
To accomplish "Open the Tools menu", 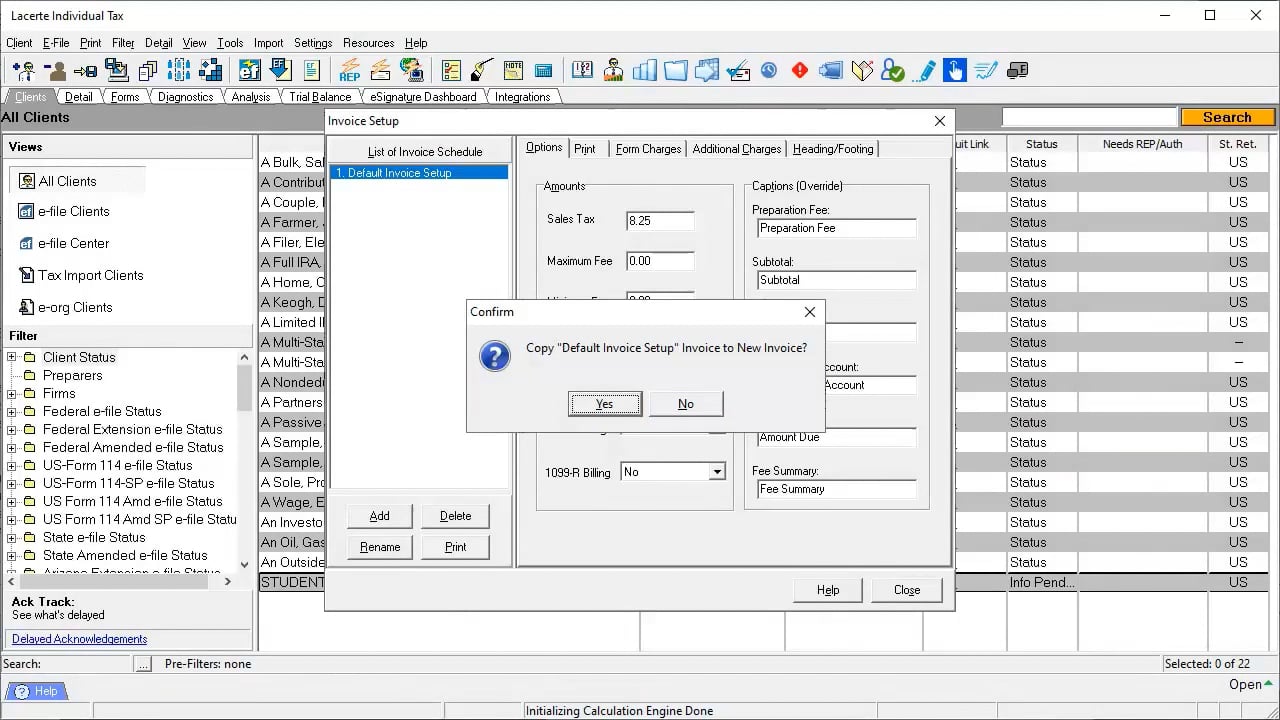I will tap(230, 43).
